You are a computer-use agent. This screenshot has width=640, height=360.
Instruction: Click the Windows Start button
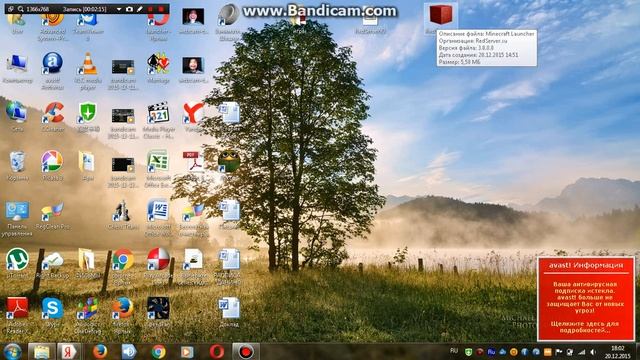click(13, 351)
